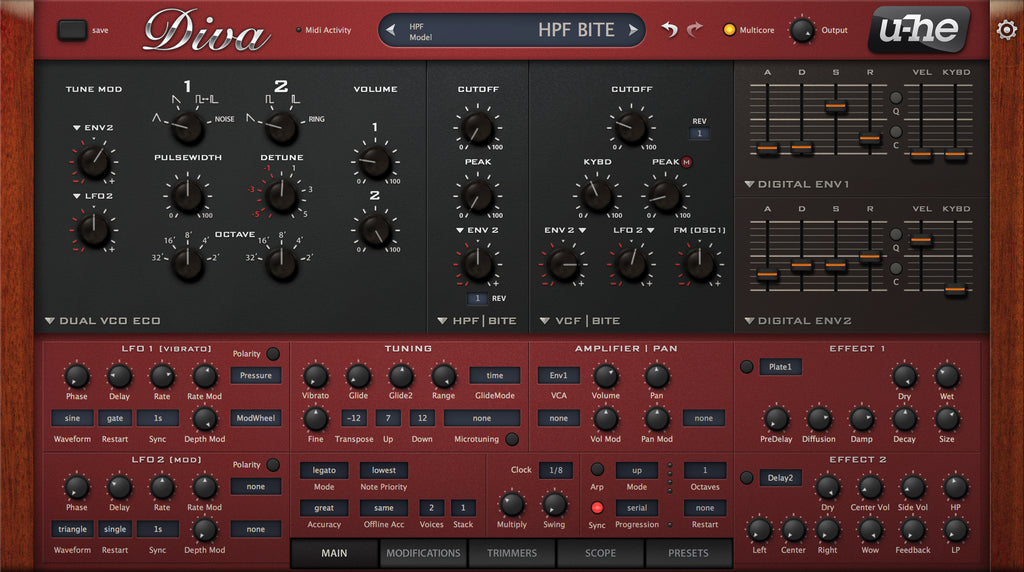Click the Glide knob
1024x572 pixels.
[x=358, y=376]
